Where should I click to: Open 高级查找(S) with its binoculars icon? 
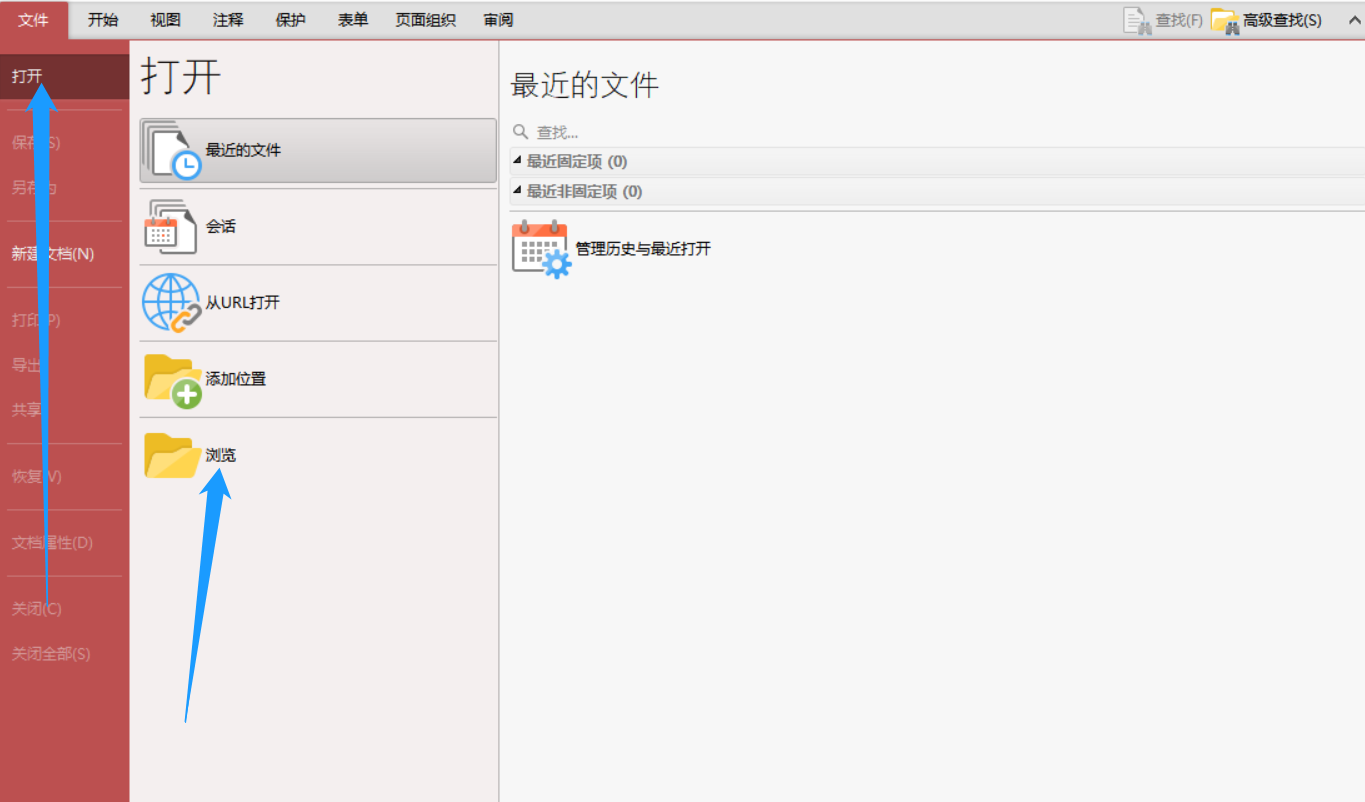[1226, 19]
